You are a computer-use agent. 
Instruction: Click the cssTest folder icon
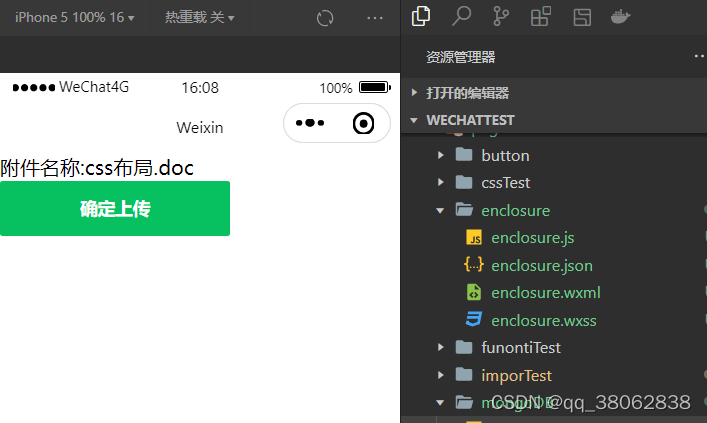(464, 182)
